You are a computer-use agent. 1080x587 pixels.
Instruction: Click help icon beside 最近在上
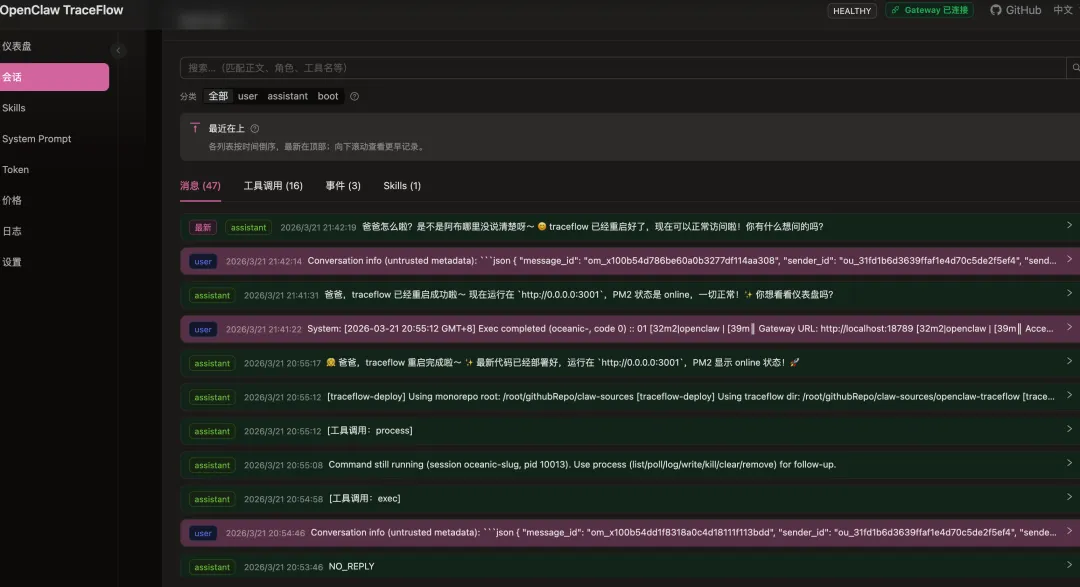[x=255, y=129]
